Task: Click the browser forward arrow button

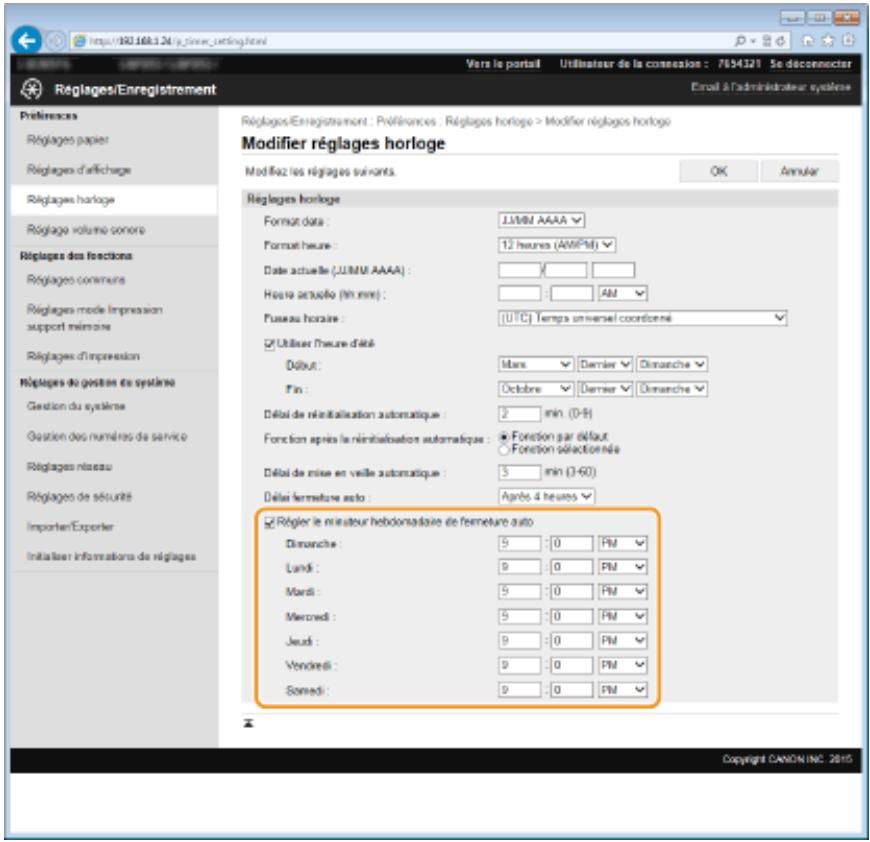Action: (55, 41)
